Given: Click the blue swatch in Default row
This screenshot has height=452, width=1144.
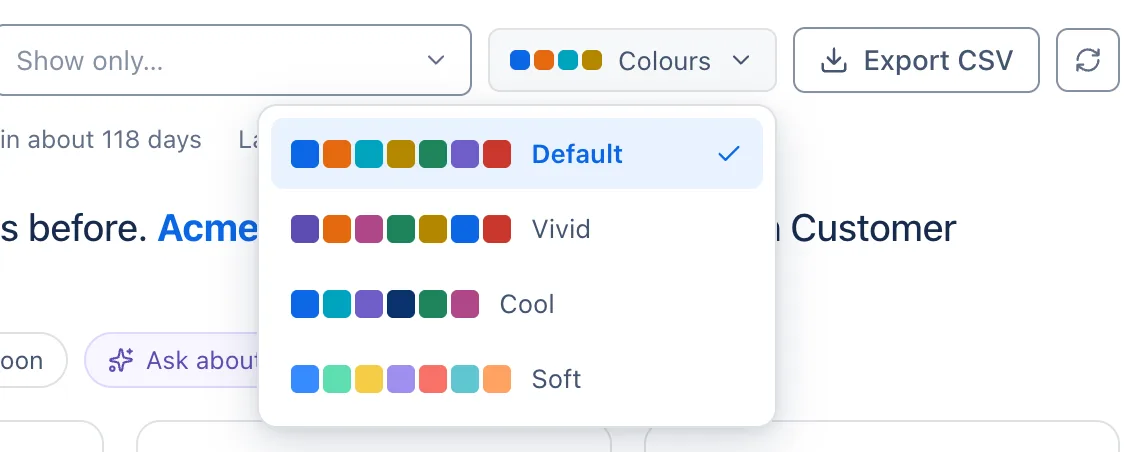Looking at the screenshot, I should [x=305, y=154].
